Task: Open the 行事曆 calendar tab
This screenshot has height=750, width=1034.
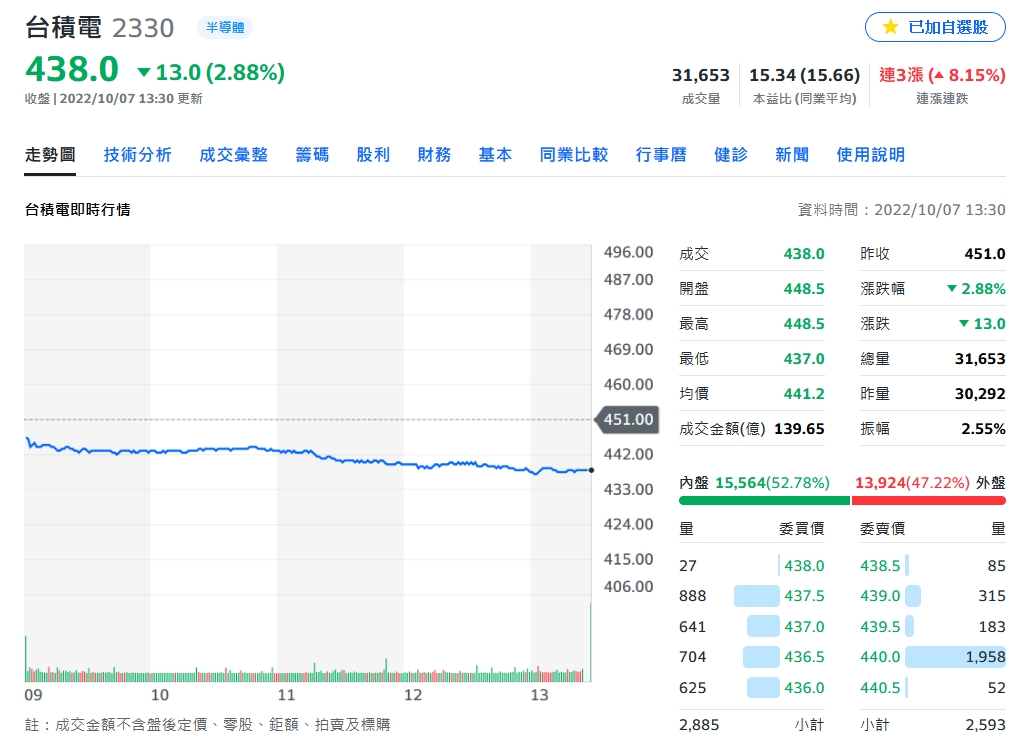Action: pos(661,155)
